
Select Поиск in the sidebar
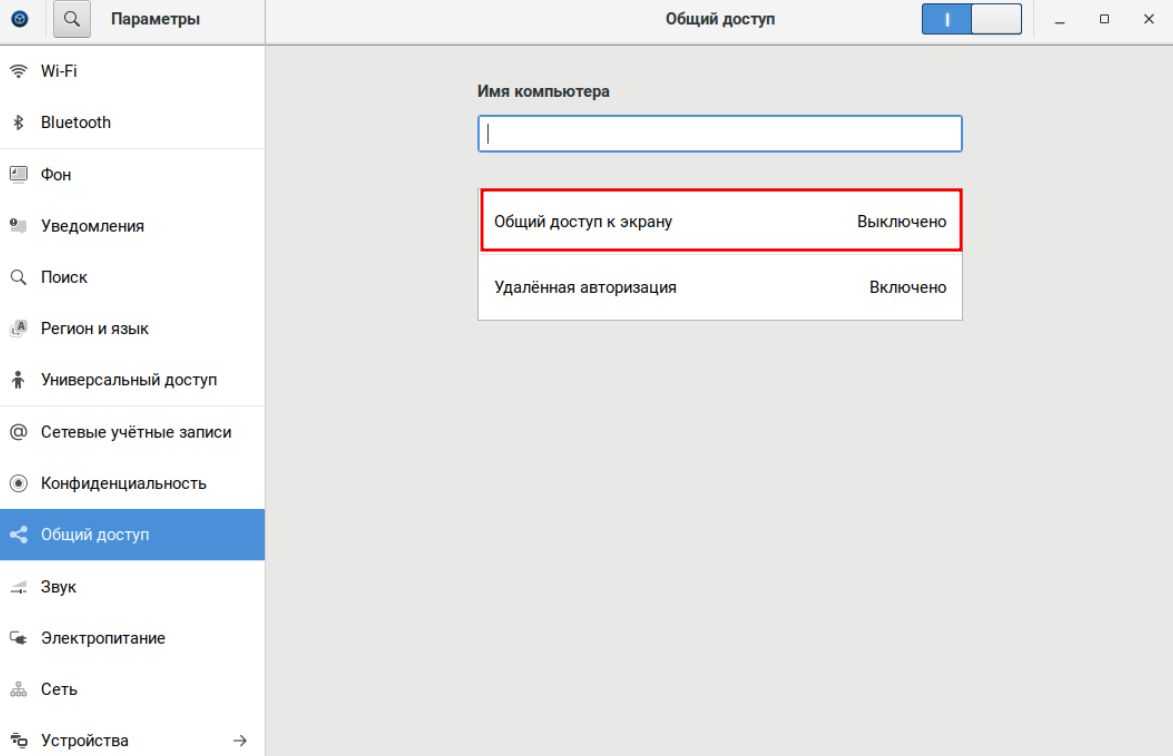point(64,277)
